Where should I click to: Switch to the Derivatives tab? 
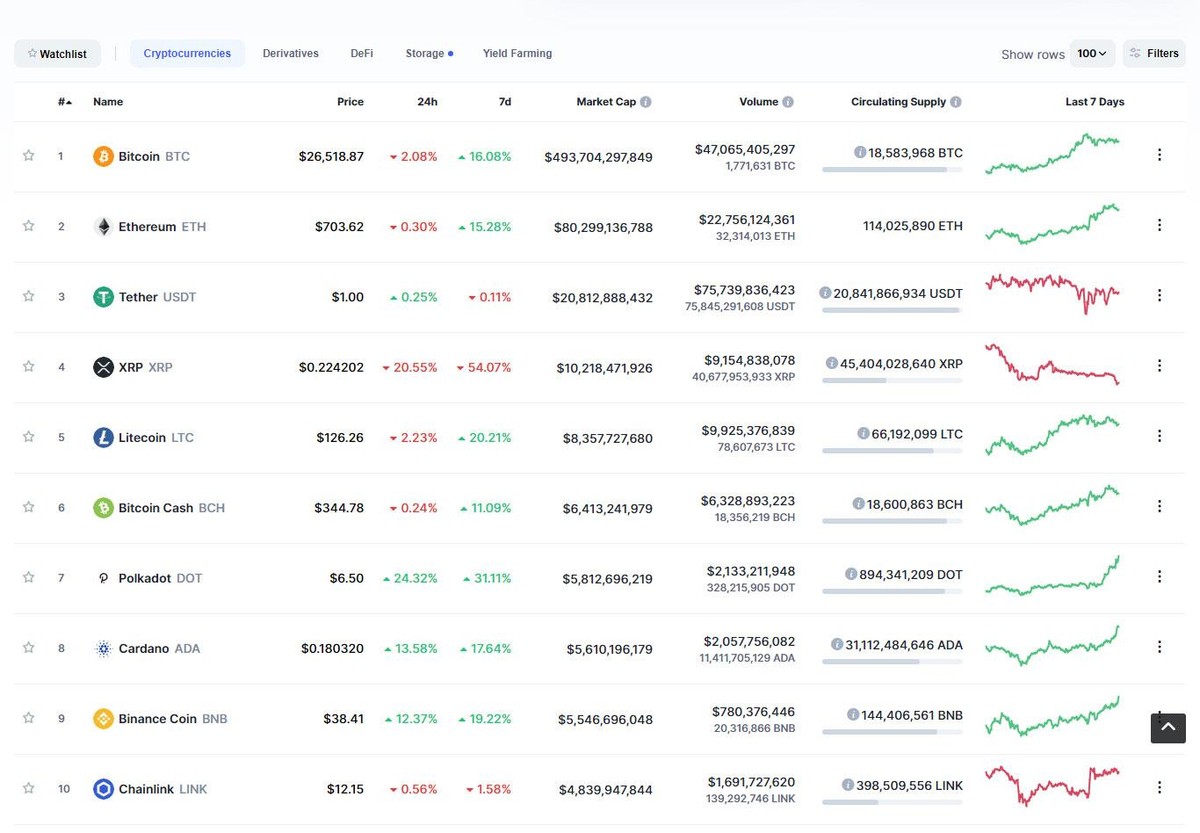tap(290, 53)
